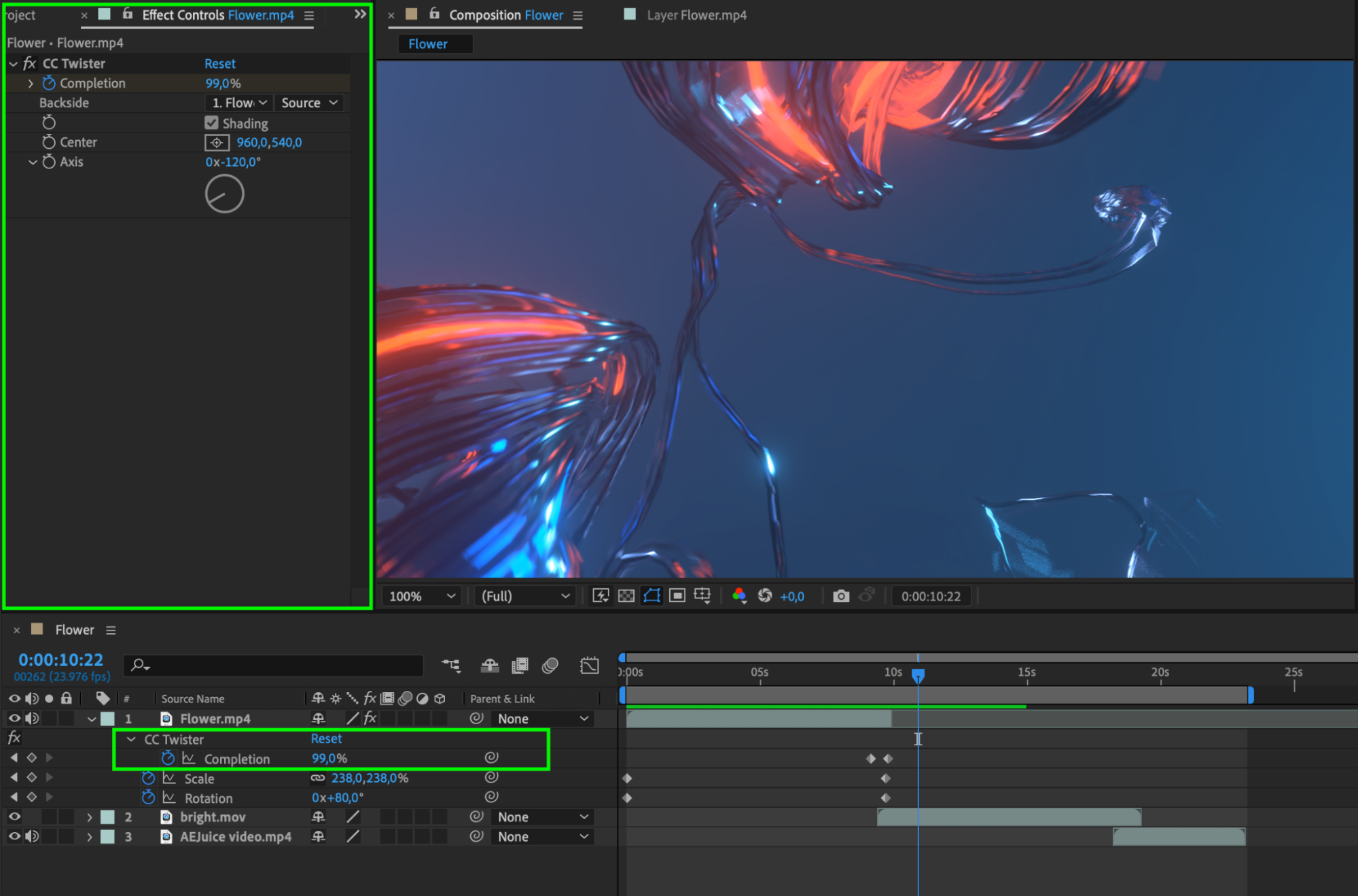This screenshot has width=1358, height=896.
Task: Expand the bright.mov layer properties
Action: [x=89, y=817]
